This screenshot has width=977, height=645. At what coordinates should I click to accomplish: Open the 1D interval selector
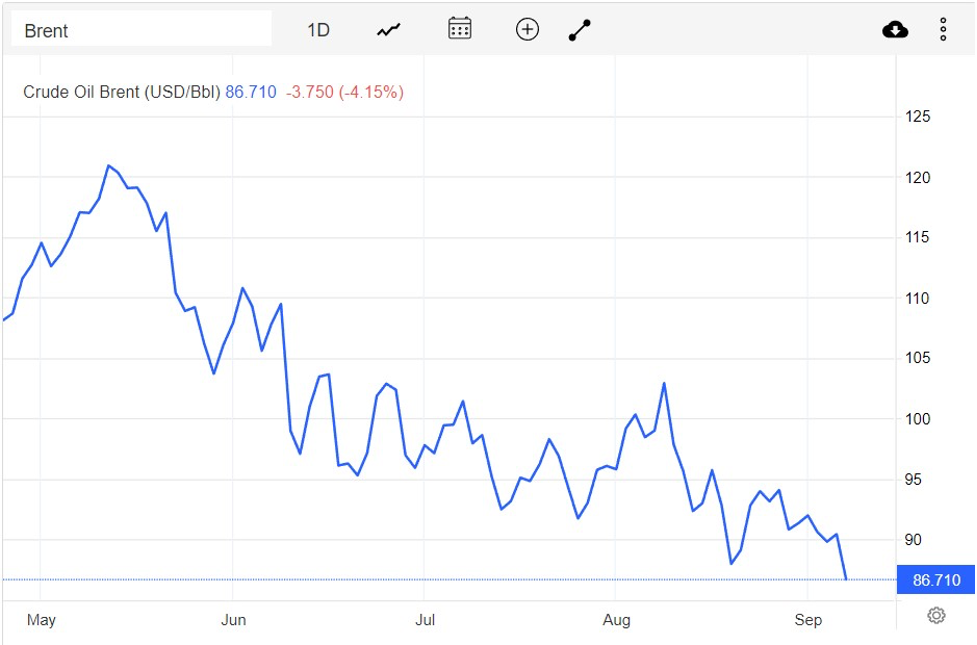tap(318, 30)
